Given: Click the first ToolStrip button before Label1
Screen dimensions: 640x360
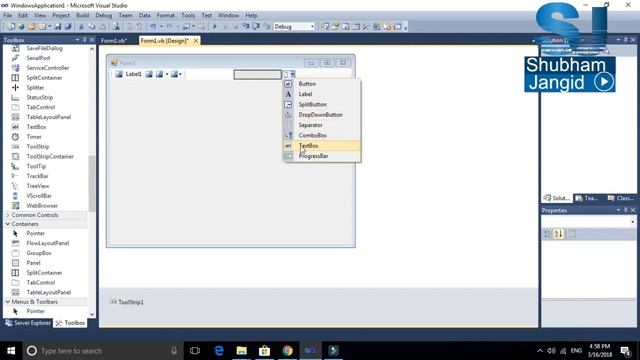Looking at the screenshot, I should coord(119,74).
